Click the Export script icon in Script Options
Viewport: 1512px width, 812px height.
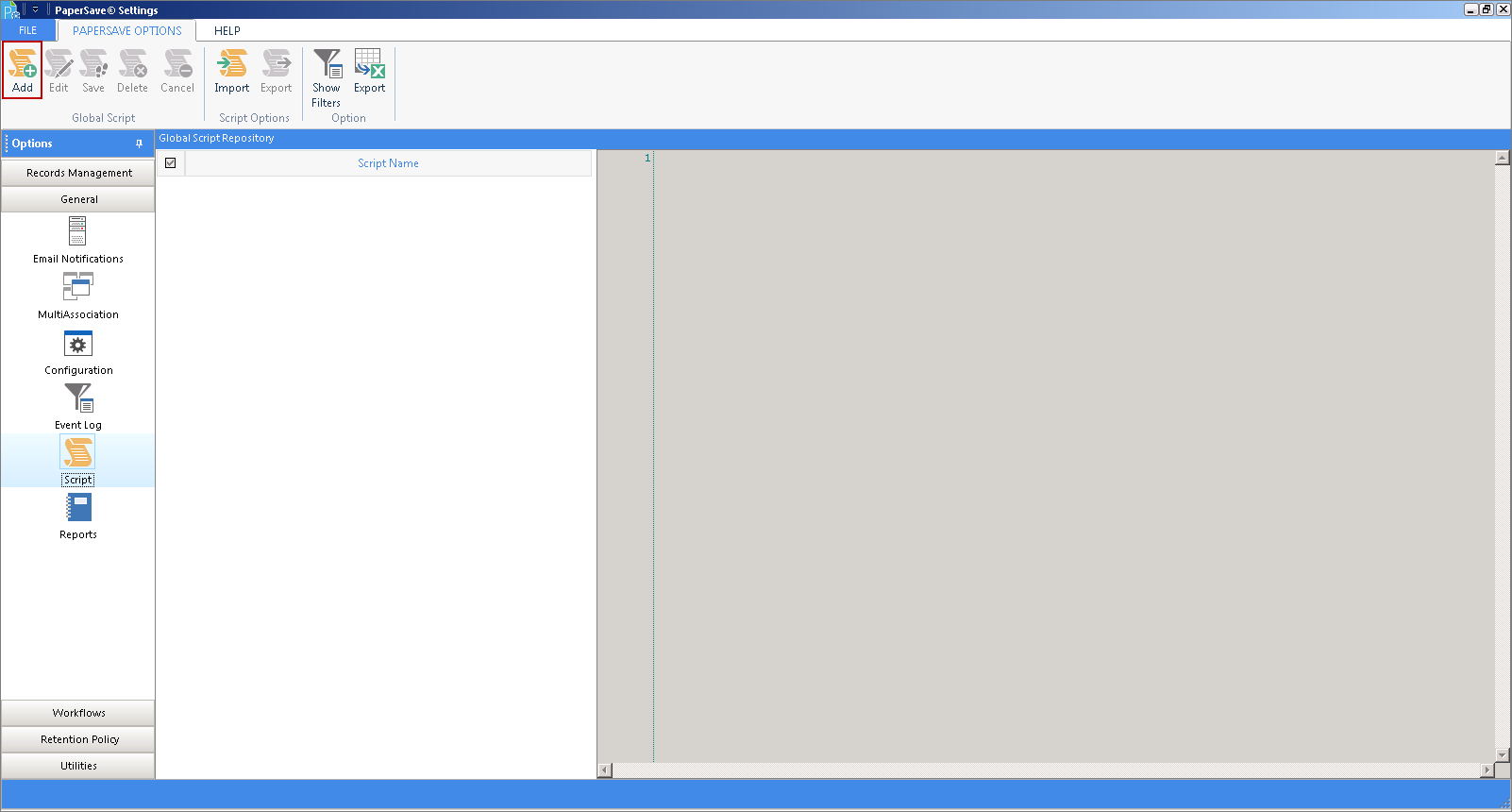[277, 71]
